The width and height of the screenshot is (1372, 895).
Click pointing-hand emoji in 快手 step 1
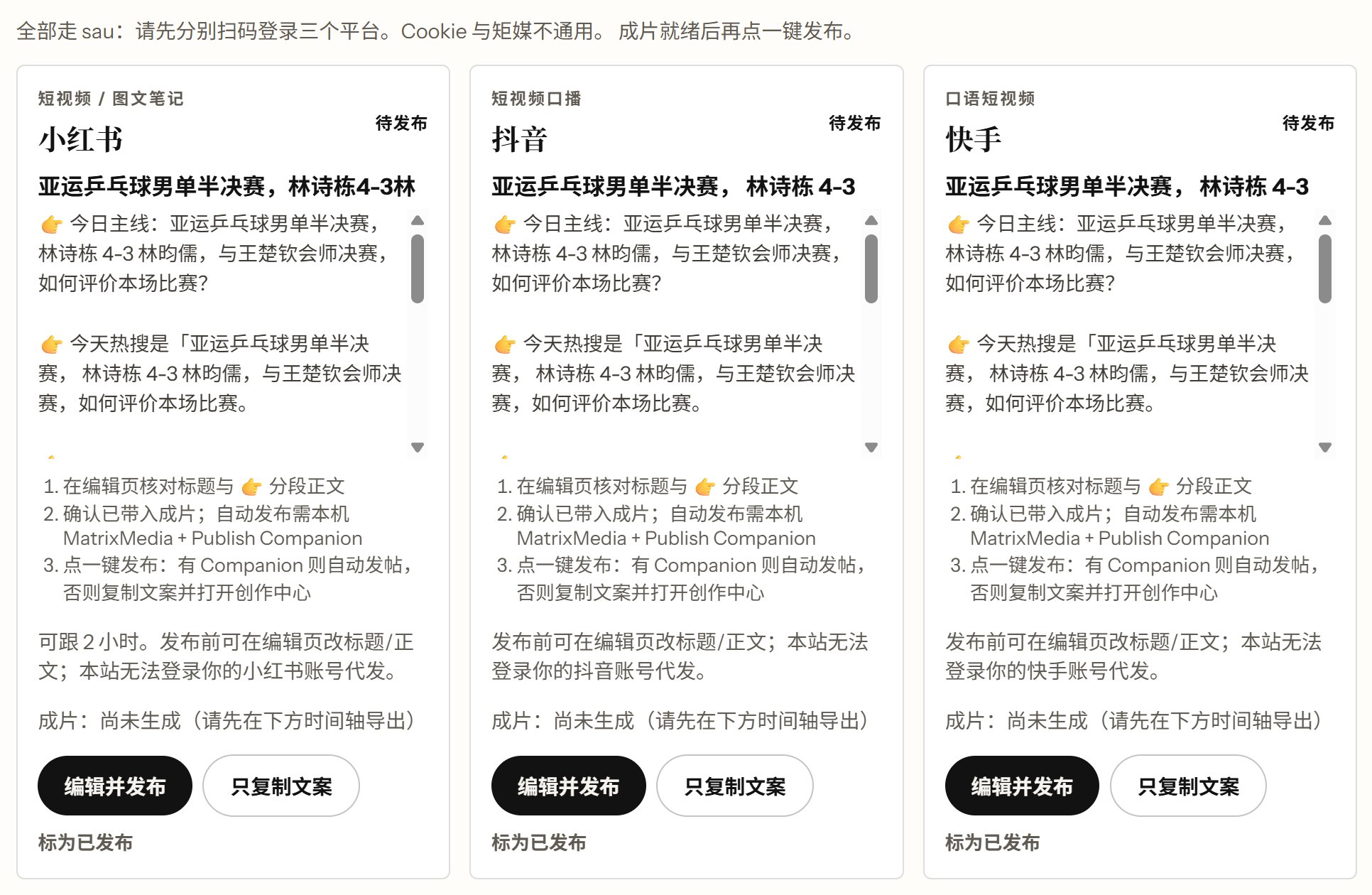coord(1158,487)
